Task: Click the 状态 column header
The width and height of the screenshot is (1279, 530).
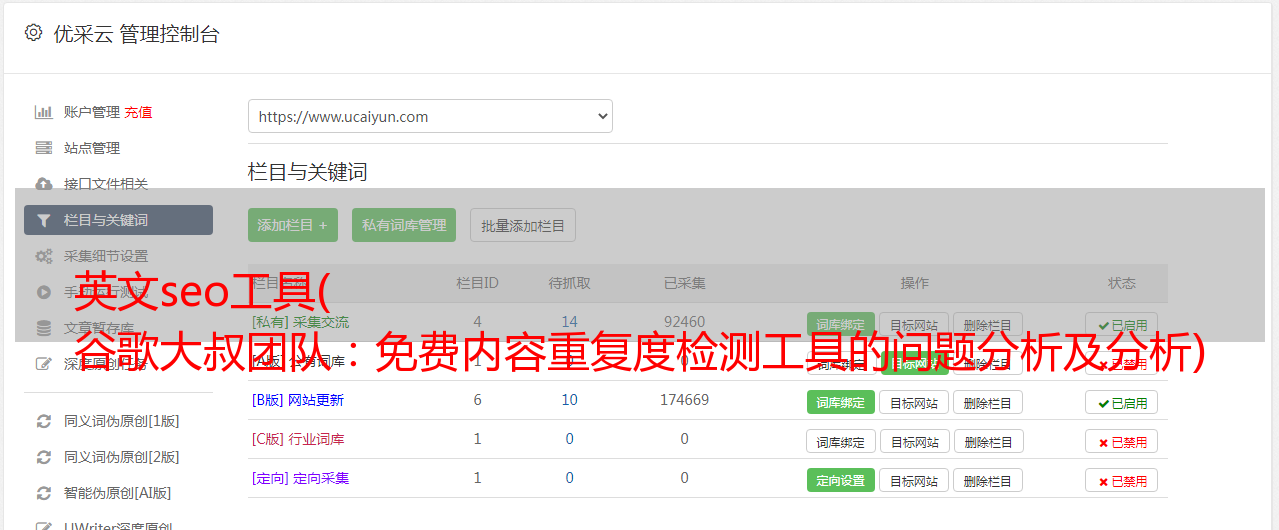Action: (x=1122, y=283)
